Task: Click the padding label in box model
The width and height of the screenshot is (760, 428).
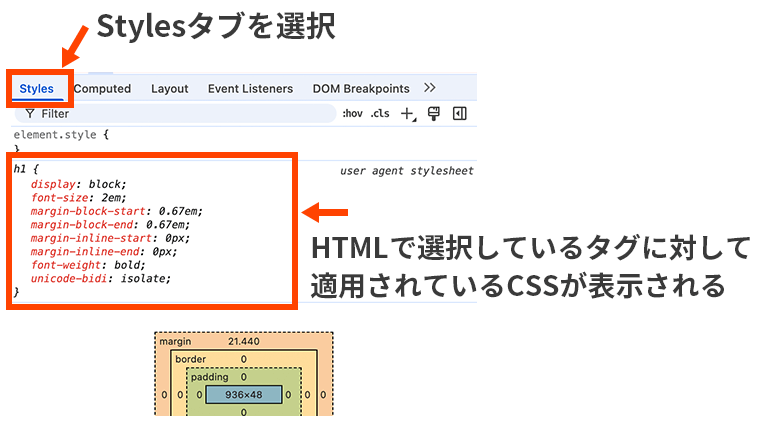Action: [209, 377]
